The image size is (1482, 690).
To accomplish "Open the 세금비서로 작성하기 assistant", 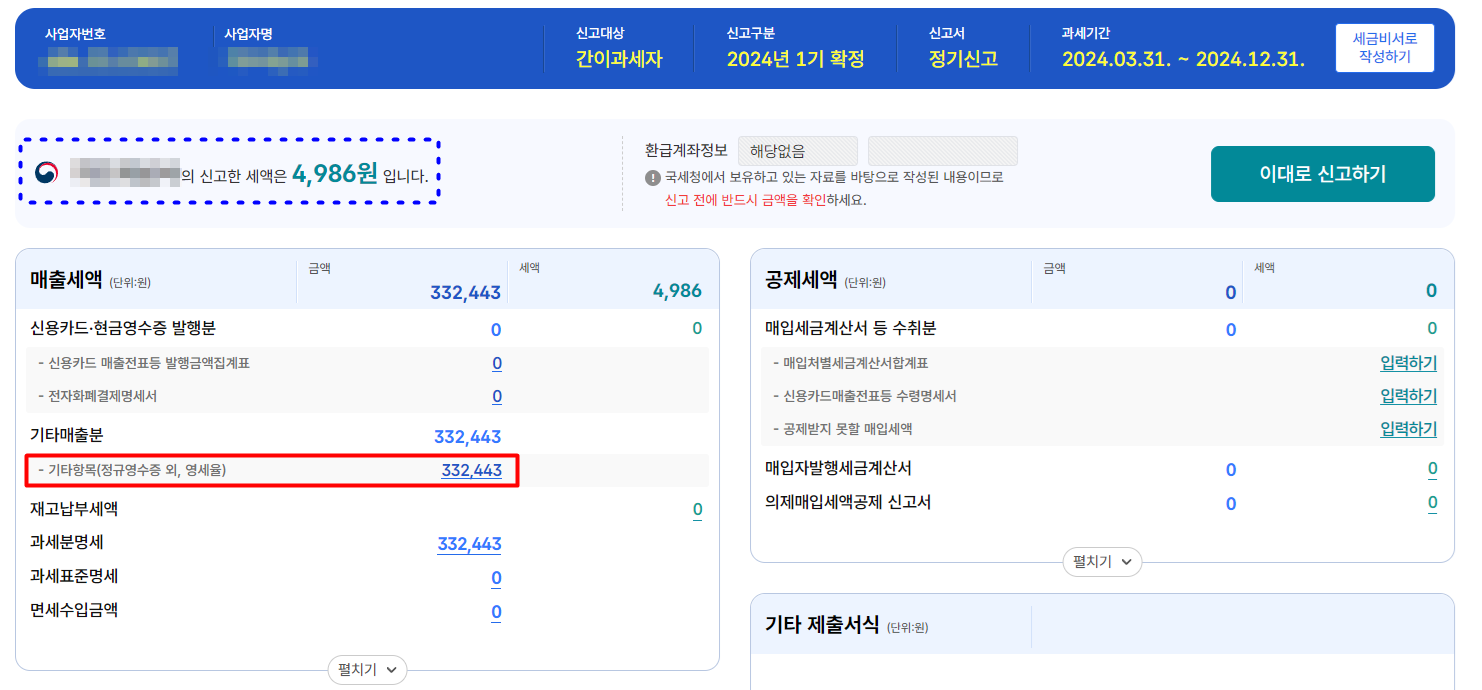I will coord(1384,47).
